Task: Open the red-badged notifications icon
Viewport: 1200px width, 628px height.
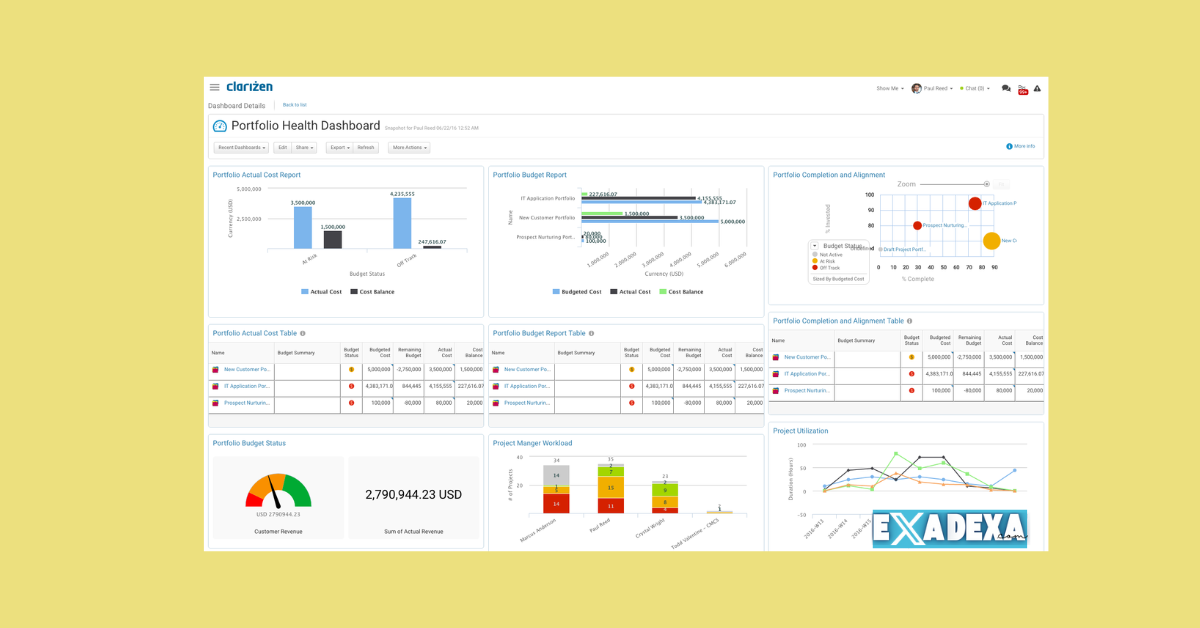Action: coord(1022,89)
